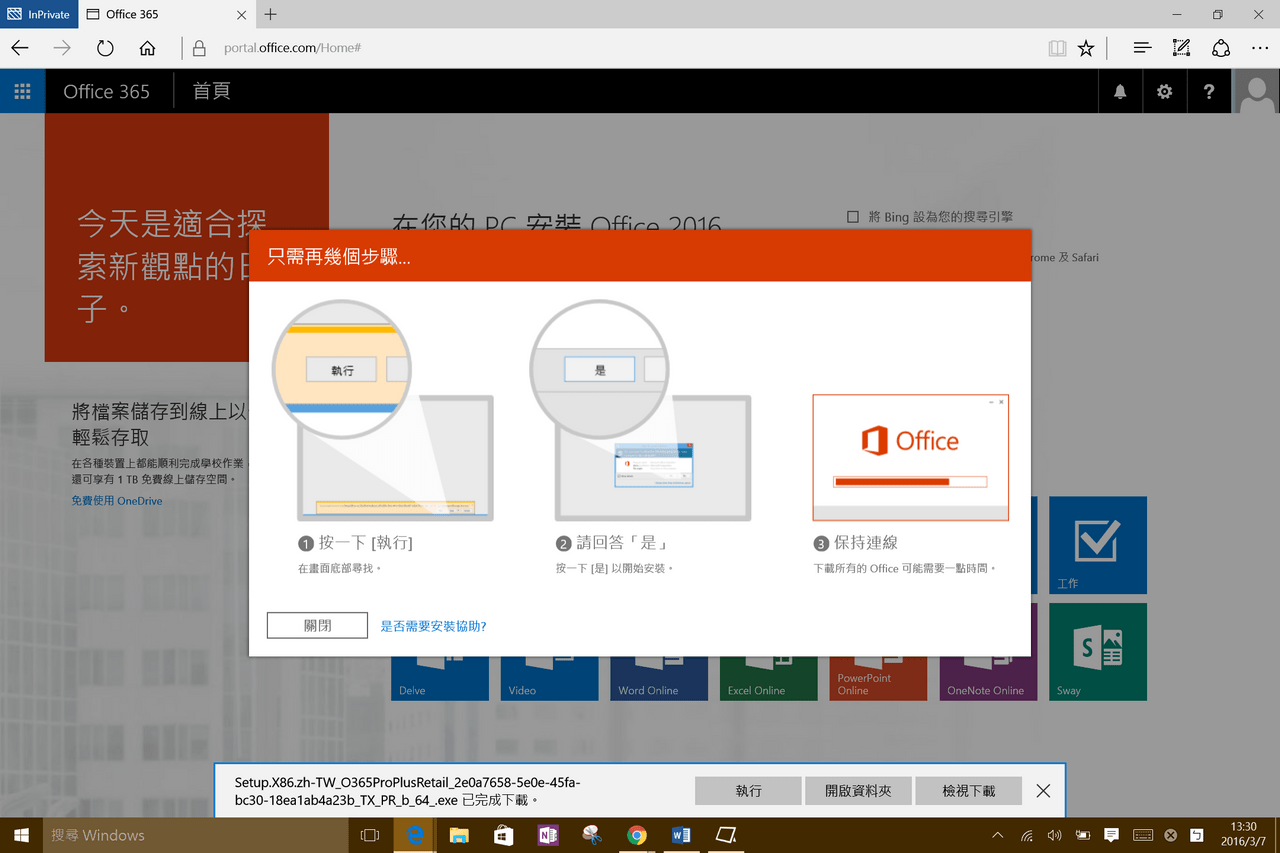Make a Web Note in Edge

pyautogui.click(x=1181, y=48)
